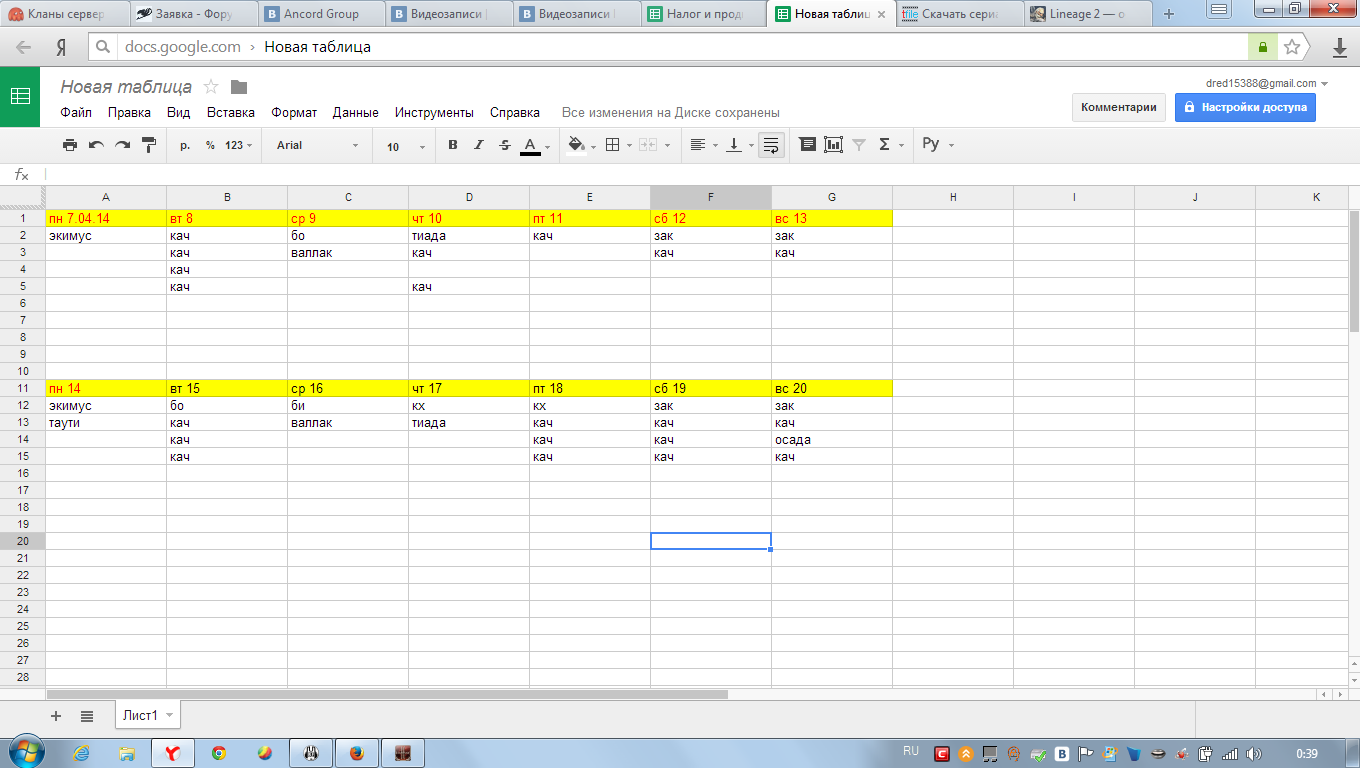Insert a comment via toolbar icon
The height and width of the screenshot is (768, 1360).
[808, 145]
